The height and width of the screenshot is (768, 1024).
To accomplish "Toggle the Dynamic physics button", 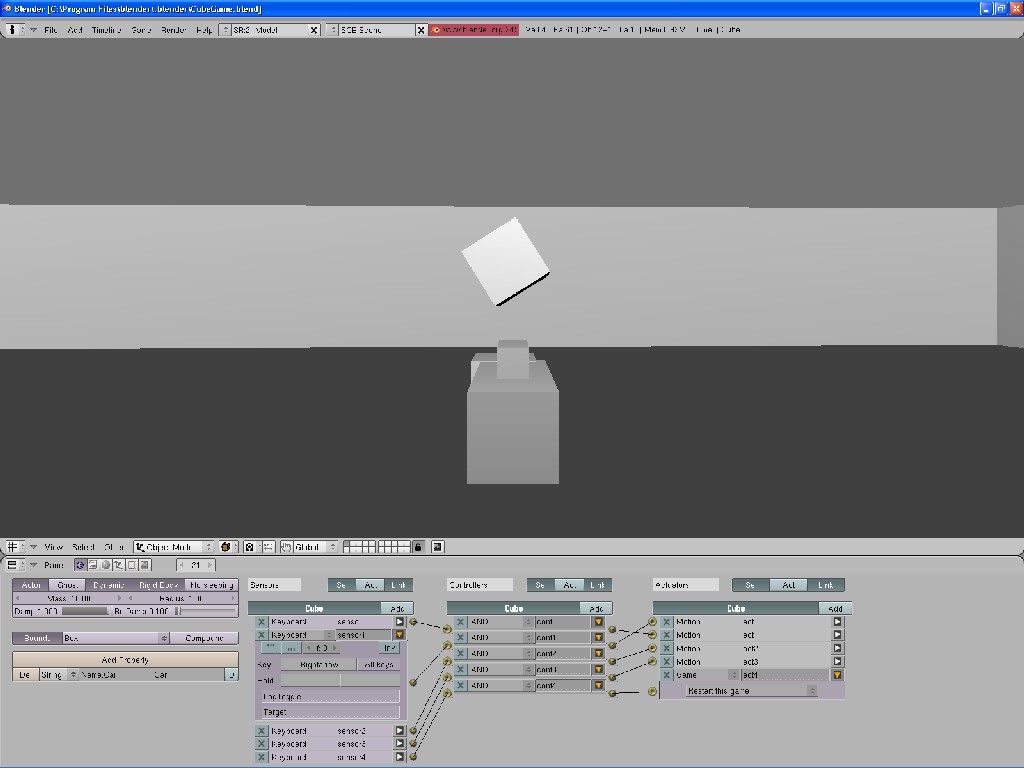I will pos(108,585).
